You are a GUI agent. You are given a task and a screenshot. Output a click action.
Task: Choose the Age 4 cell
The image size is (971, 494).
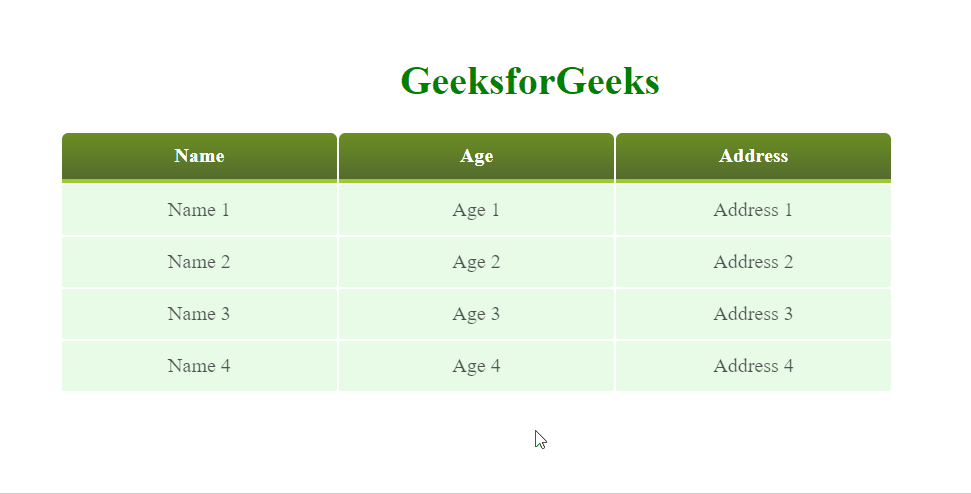(x=476, y=366)
